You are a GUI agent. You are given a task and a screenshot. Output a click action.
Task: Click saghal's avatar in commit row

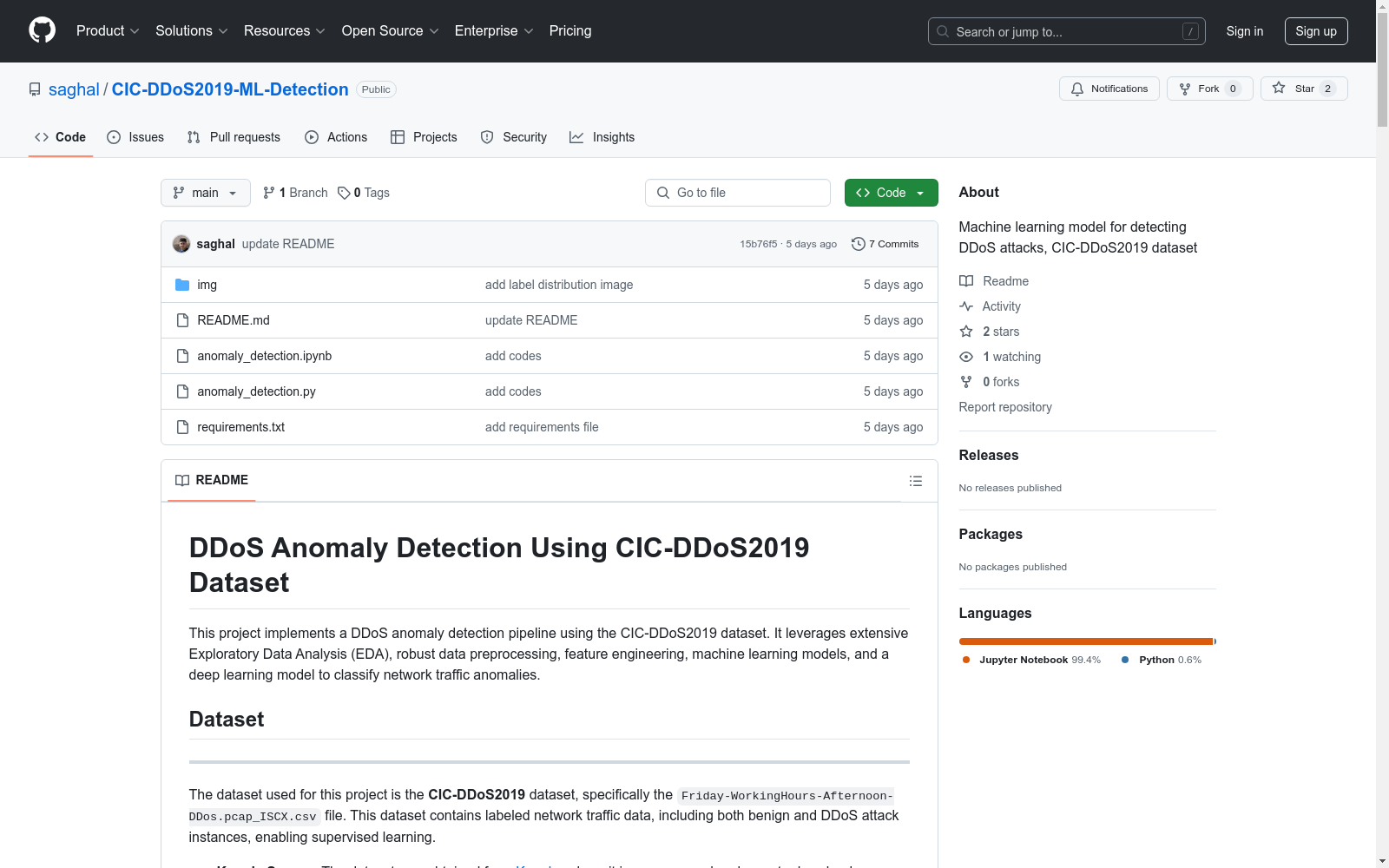click(x=181, y=244)
